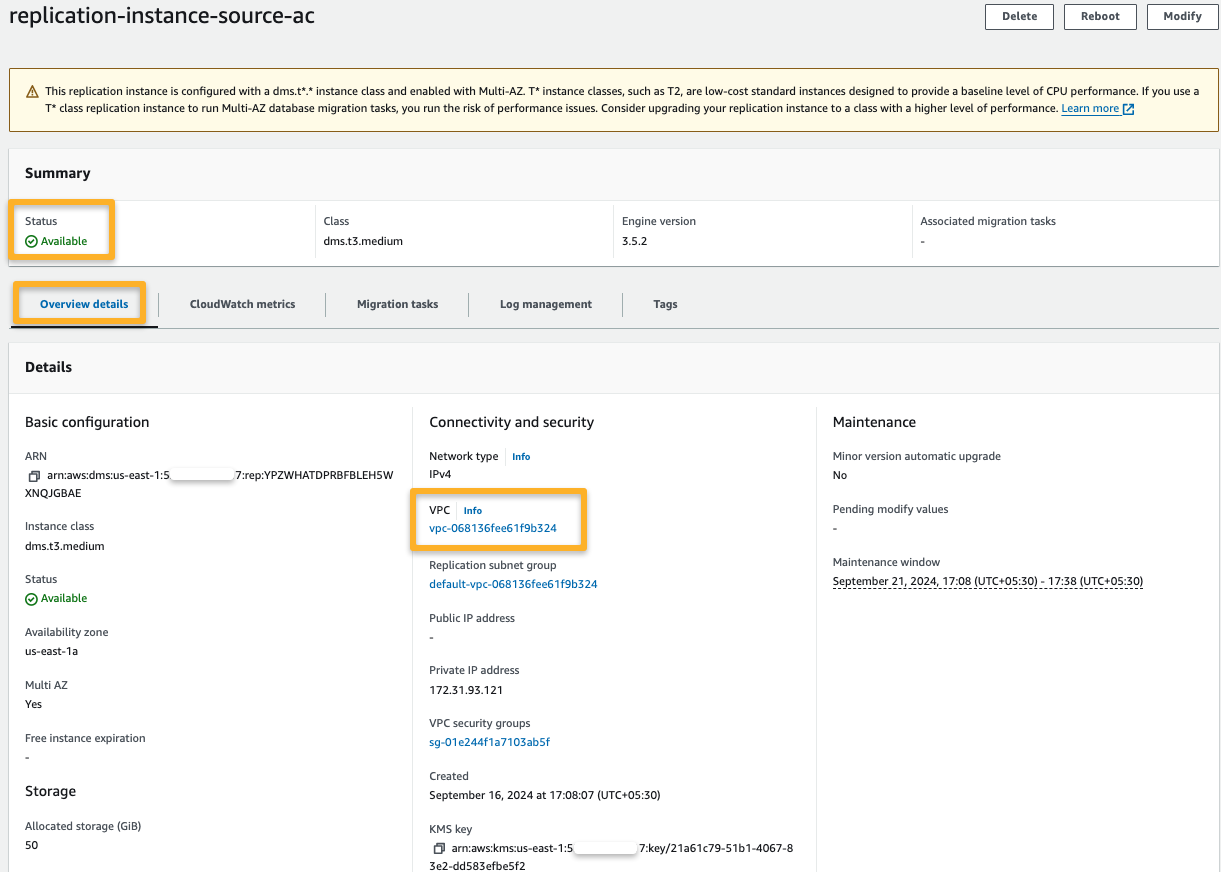Select the Log management tab
This screenshot has width=1221, height=872.
(x=545, y=304)
